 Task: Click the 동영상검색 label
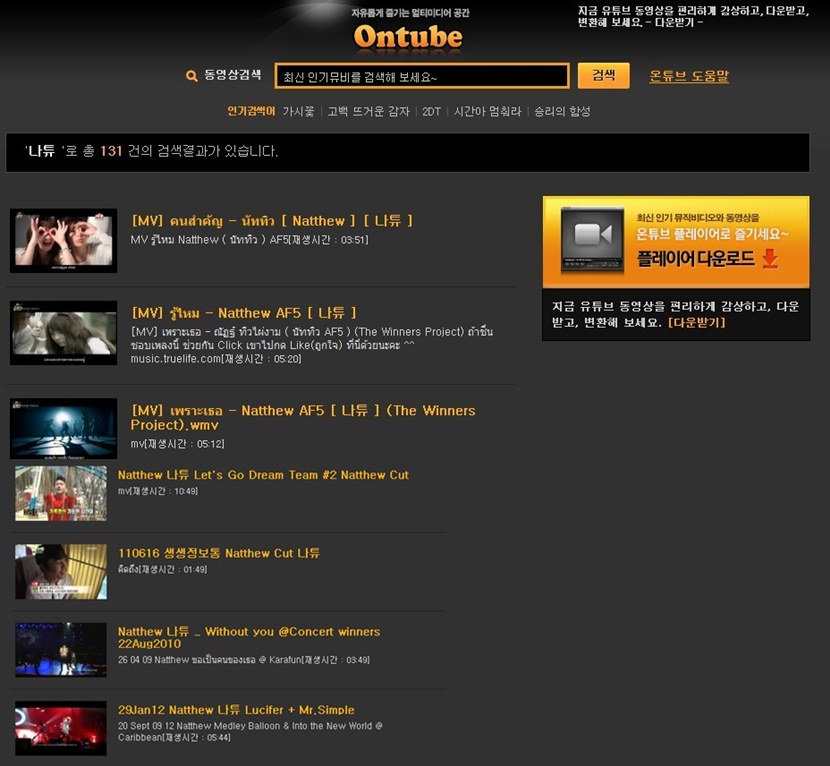[x=232, y=75]
